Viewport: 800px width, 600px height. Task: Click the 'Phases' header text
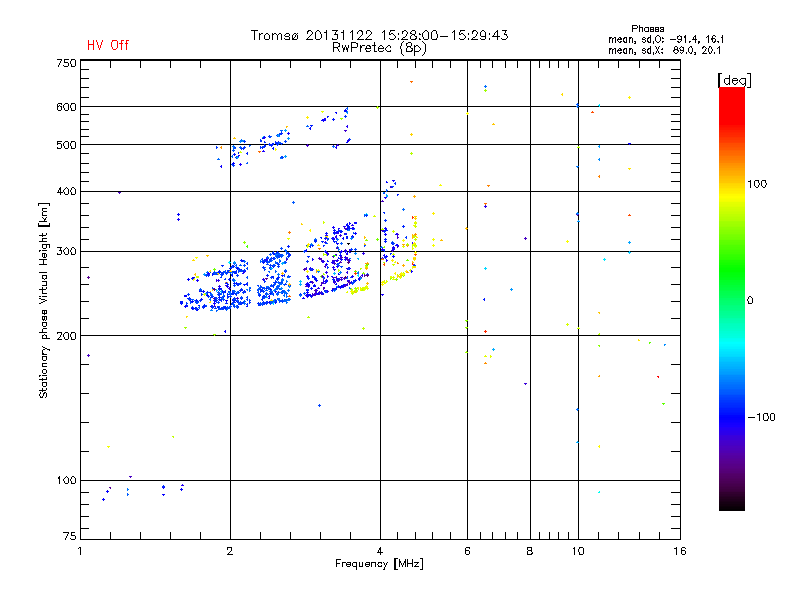pos(647,29)
